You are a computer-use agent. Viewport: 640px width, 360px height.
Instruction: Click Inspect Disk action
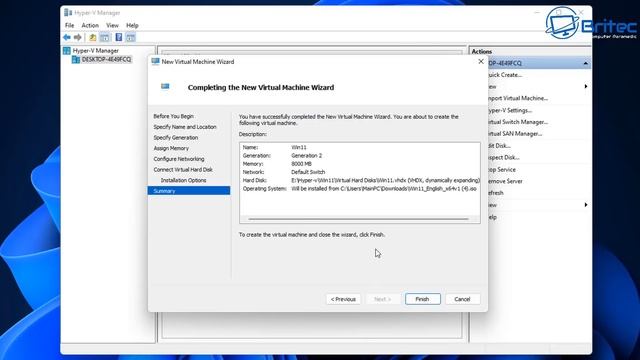point(503,158)
